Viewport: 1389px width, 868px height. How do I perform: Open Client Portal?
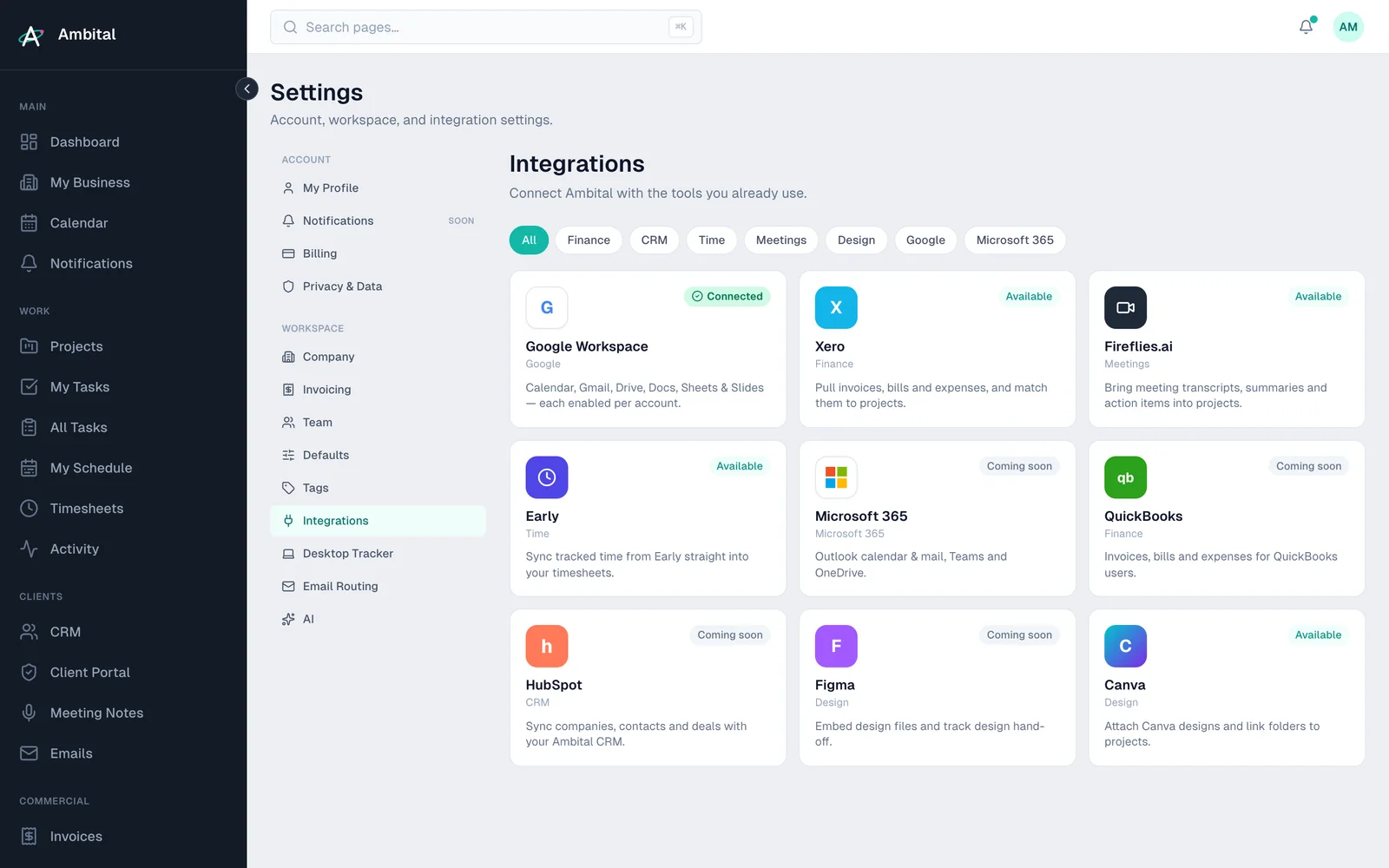tap(123, 673)
